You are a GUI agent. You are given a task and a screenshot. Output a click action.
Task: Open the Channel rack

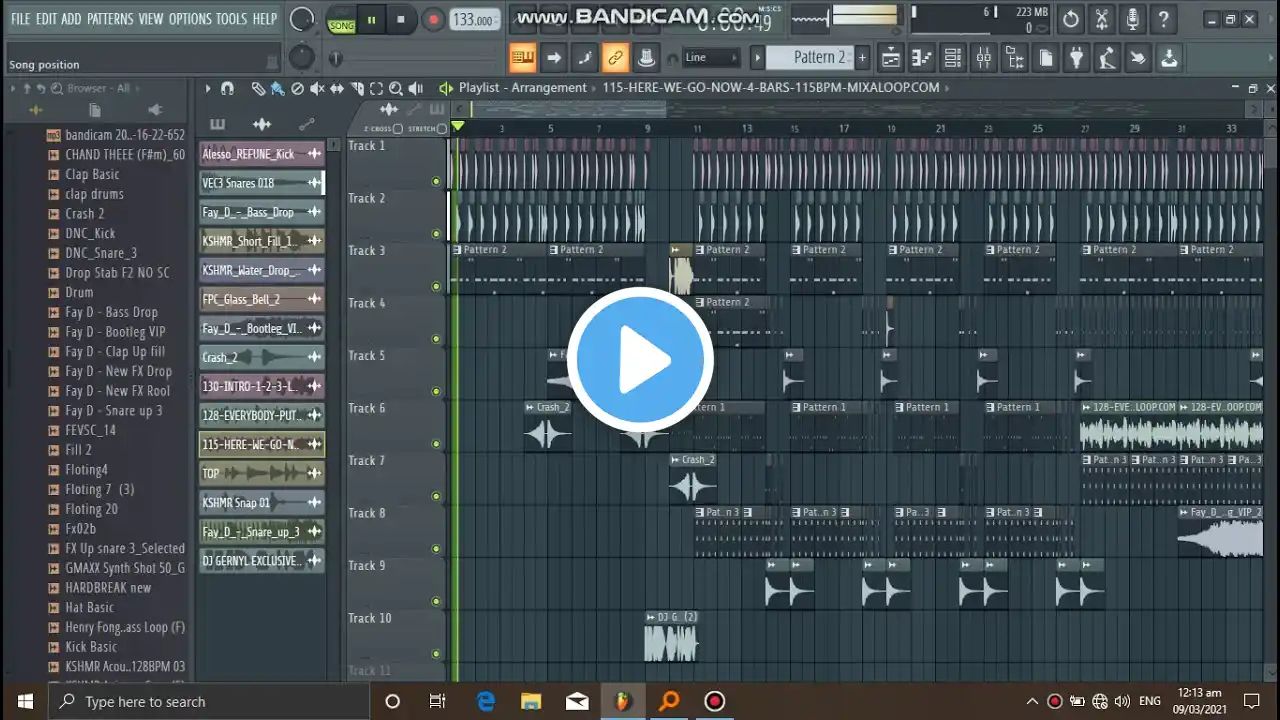[953, 58]
